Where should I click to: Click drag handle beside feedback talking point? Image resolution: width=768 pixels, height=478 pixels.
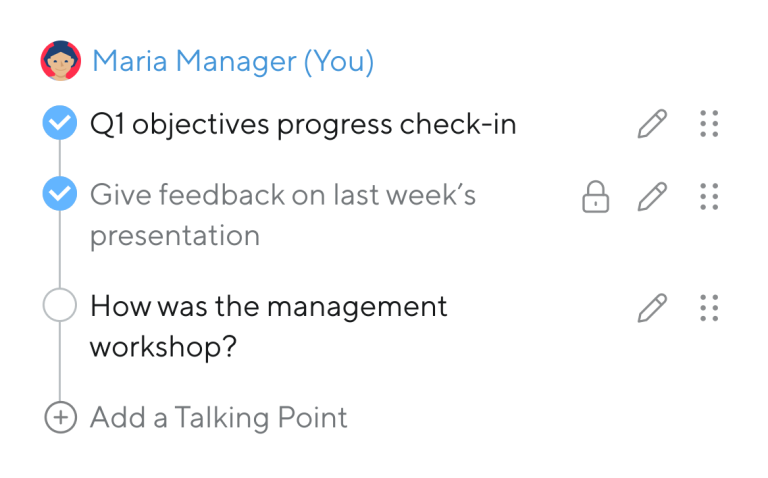click(x=709, y=196)
